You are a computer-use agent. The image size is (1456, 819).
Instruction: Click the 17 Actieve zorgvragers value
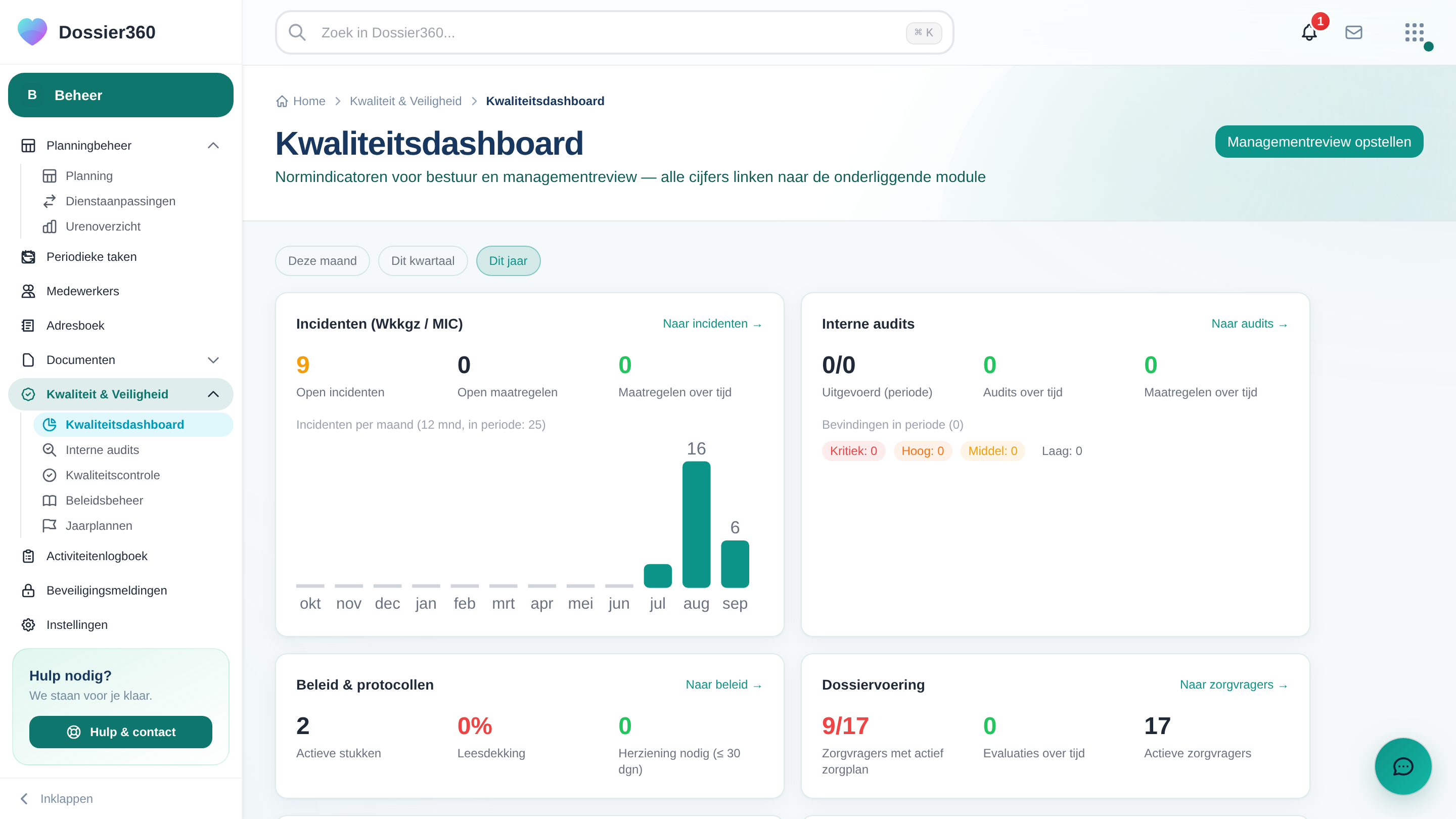(x=1158, y=726)
